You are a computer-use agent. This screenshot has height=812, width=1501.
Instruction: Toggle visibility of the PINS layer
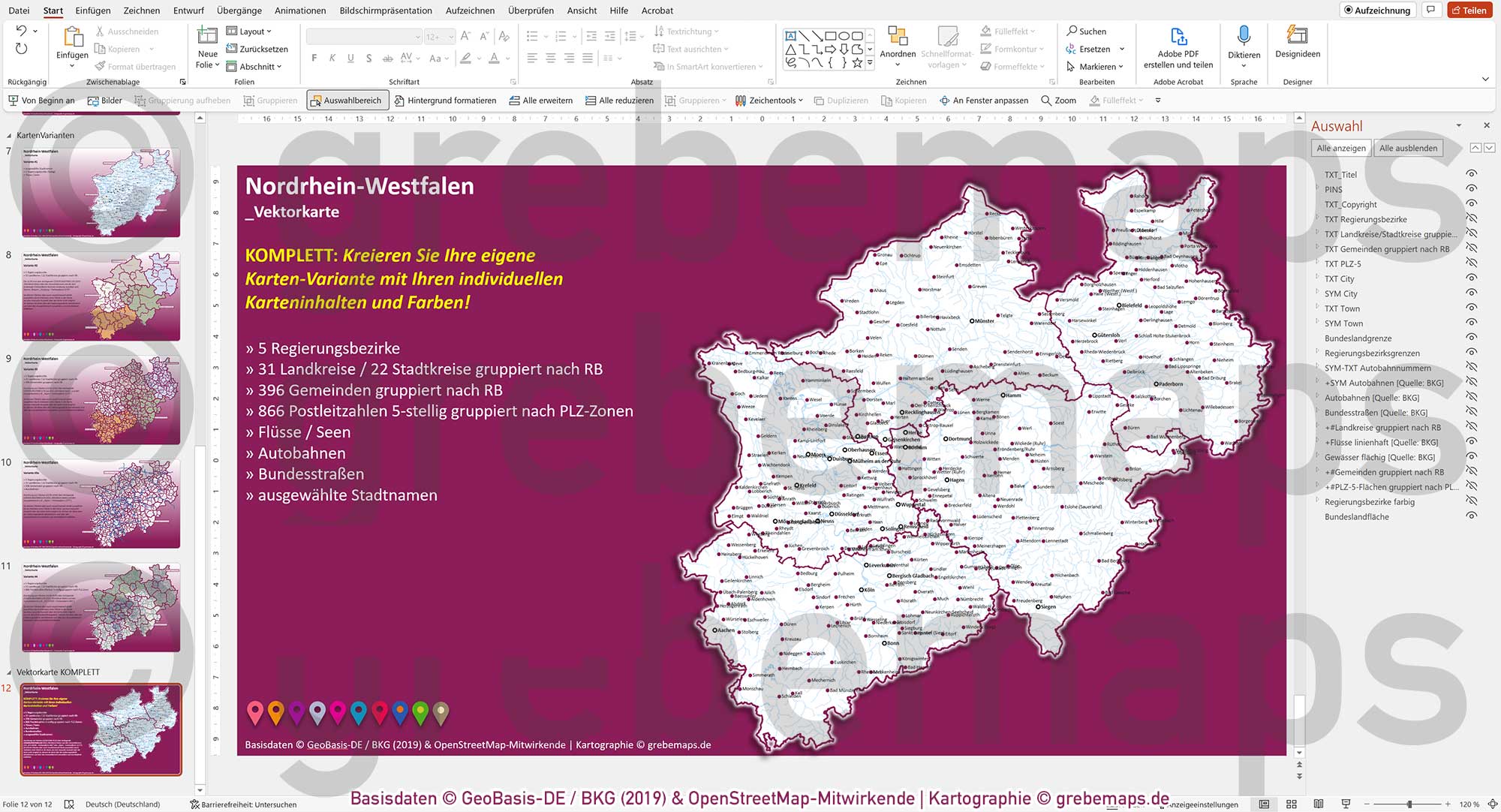point(1471,189)
